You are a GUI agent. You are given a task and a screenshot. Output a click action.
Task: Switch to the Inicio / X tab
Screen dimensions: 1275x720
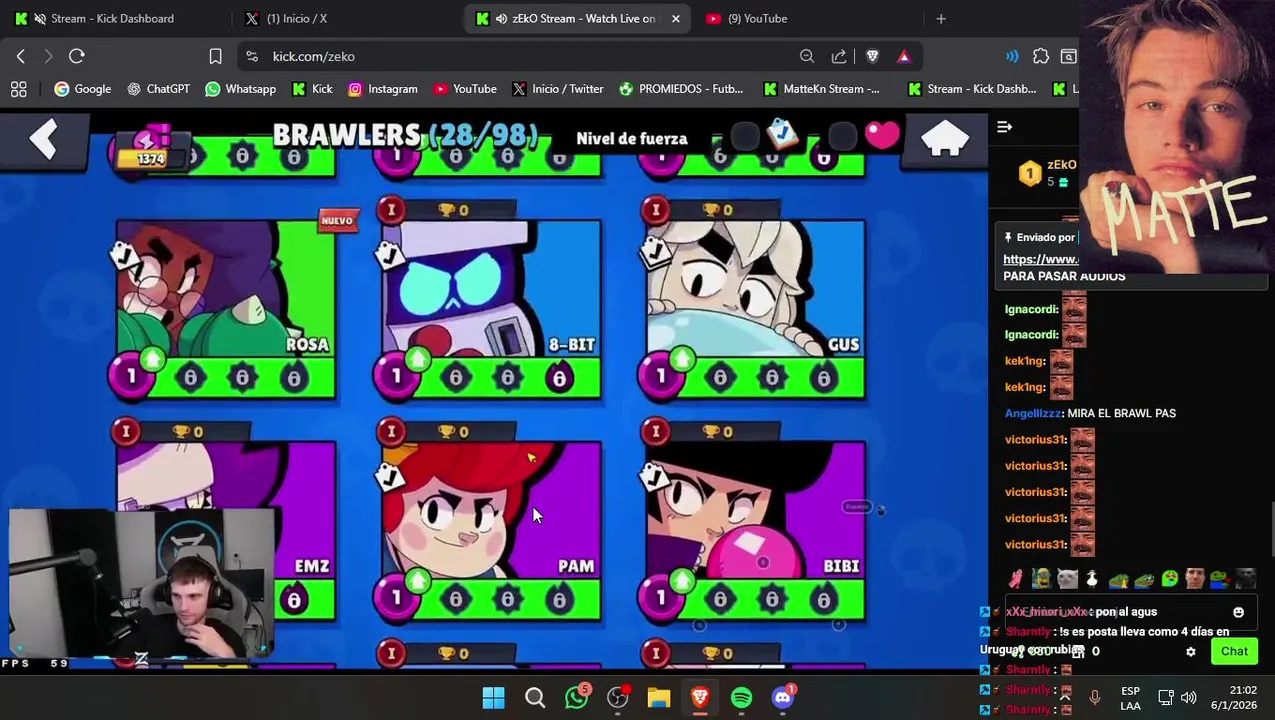click(345, 18)
